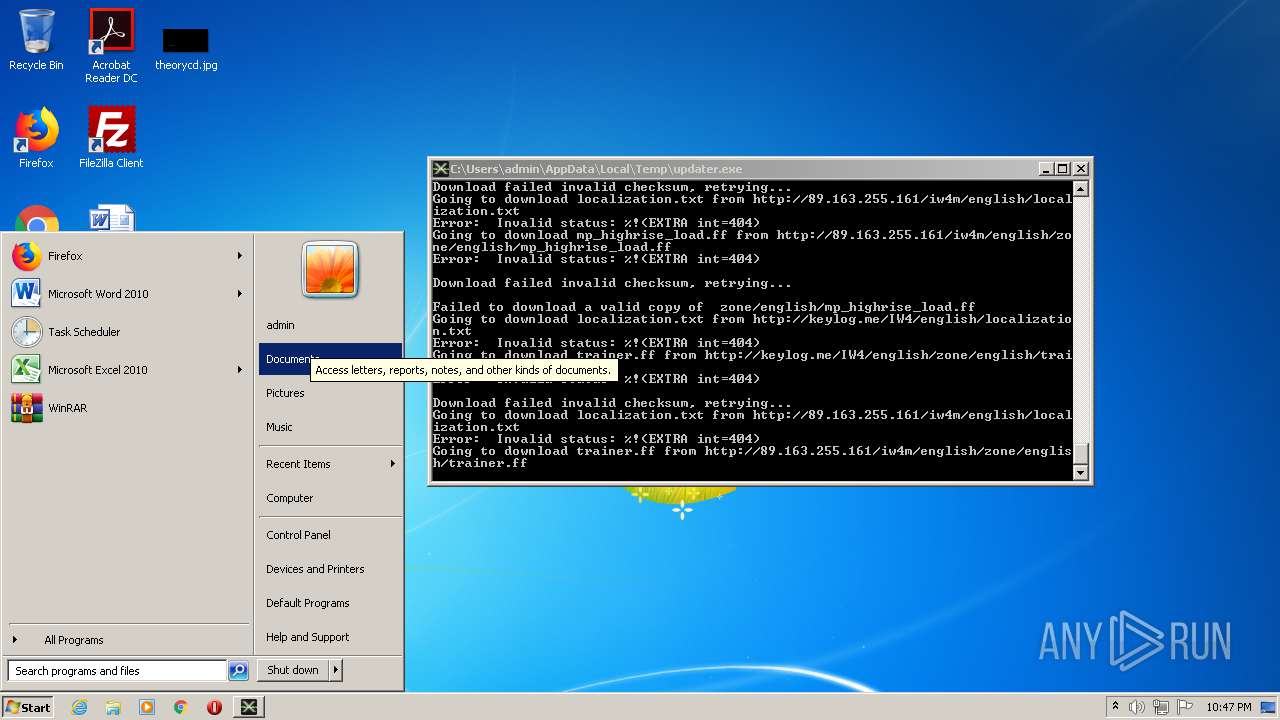
Task: Click the clock showing 10:47 PM
Action: click(1229, 707)
